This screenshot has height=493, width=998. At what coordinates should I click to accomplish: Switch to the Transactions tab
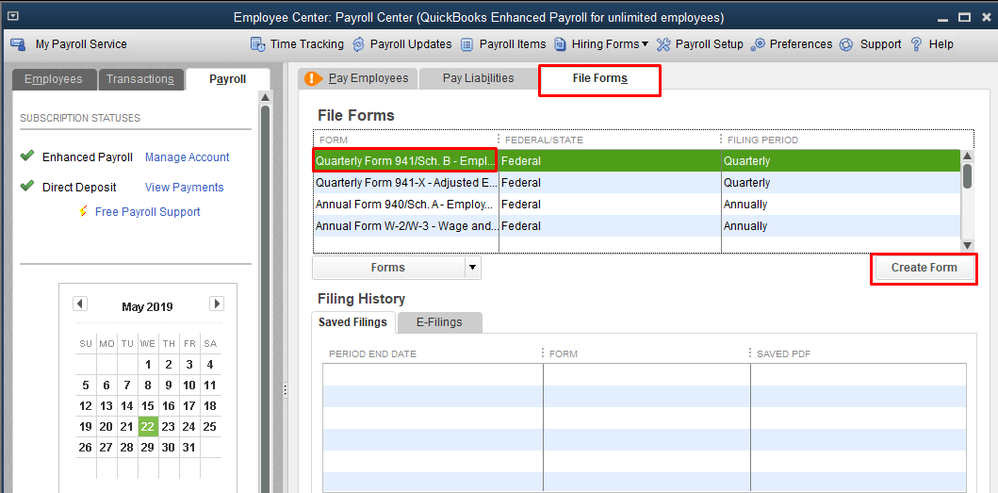[140, 80]
